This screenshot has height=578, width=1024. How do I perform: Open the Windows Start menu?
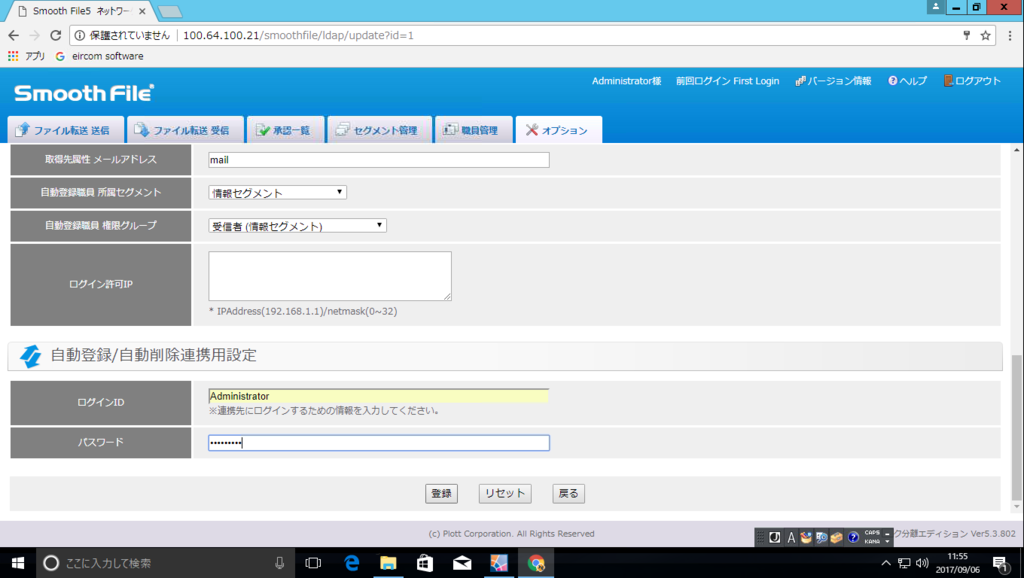[18, 563]
